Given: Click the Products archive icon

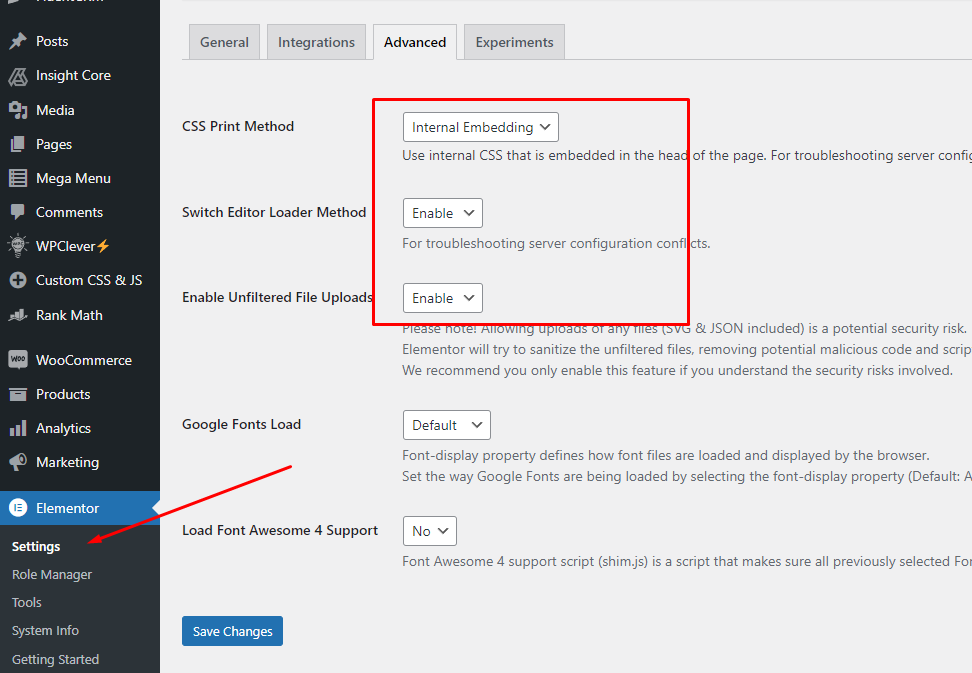Looking at the screenshot, I should (x=18, y=394).
